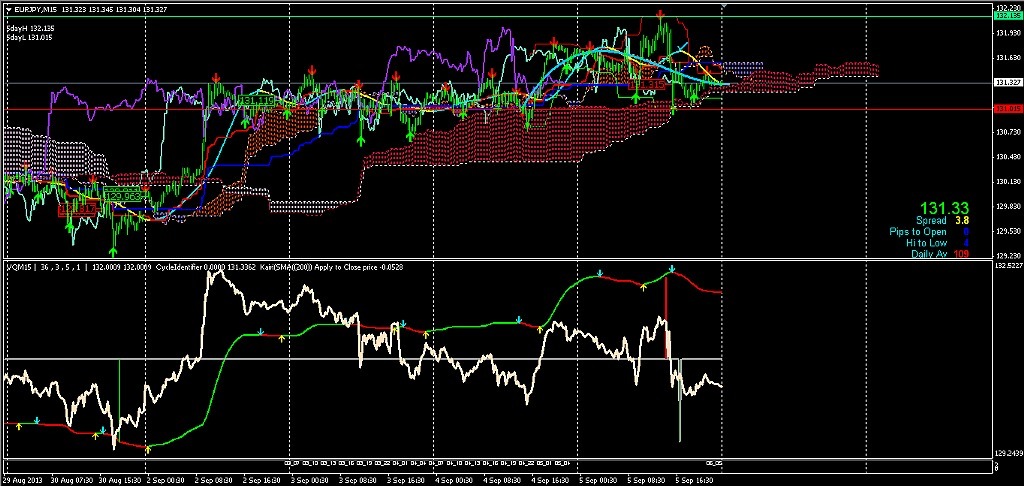Click the 4 Sep 00:30 time axis label
The width and height of the screenshot is (1024, 486).
[x=456, y=479]
